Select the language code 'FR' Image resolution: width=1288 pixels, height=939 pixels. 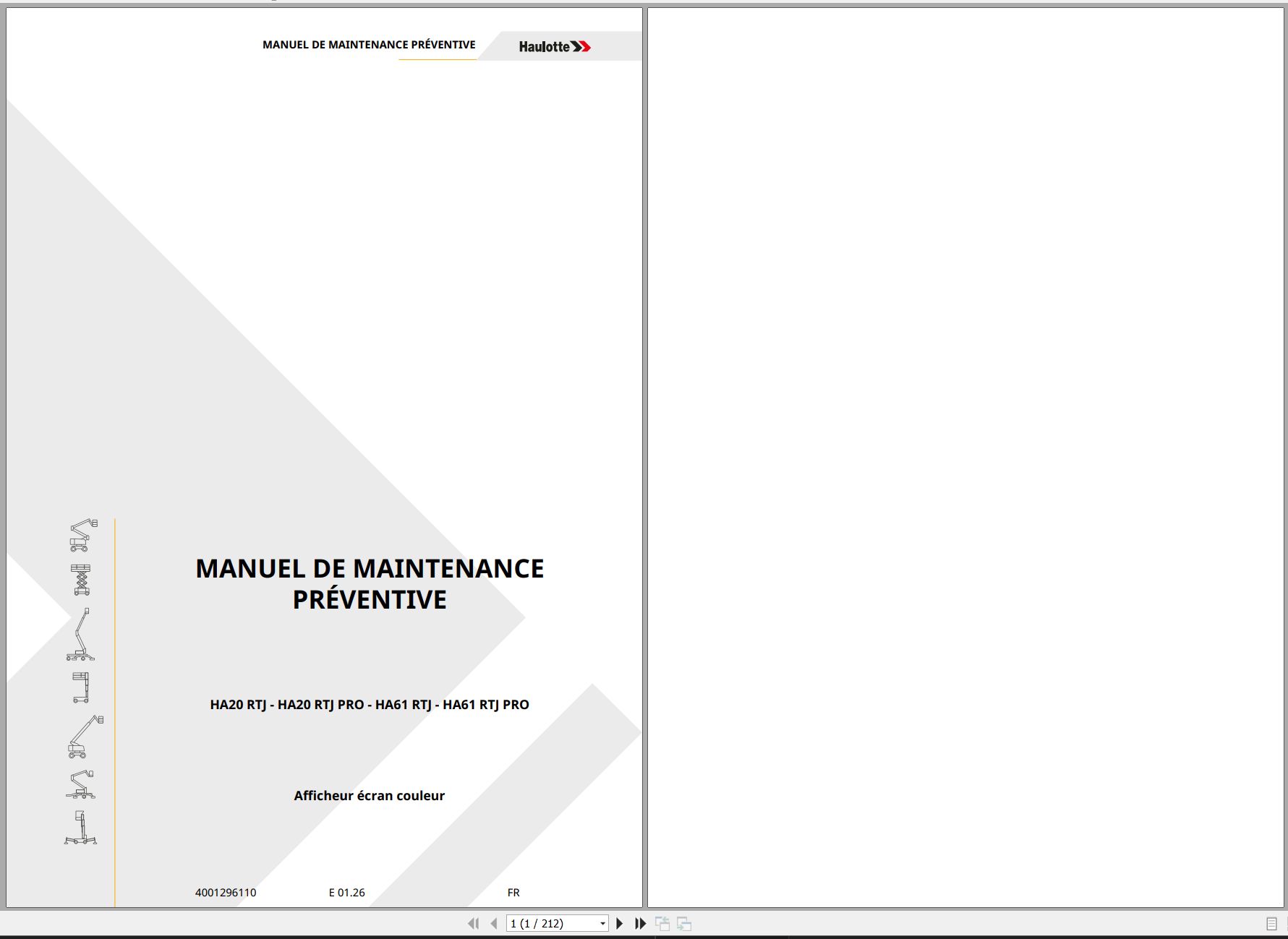513,893
